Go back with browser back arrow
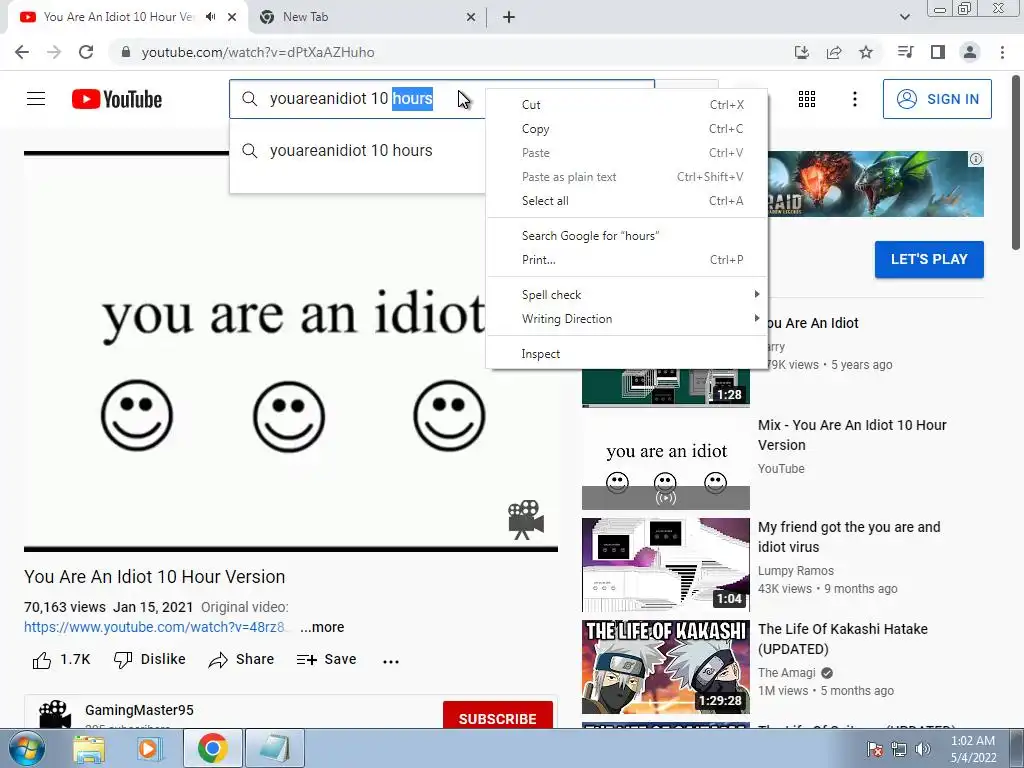 [22, 52]
